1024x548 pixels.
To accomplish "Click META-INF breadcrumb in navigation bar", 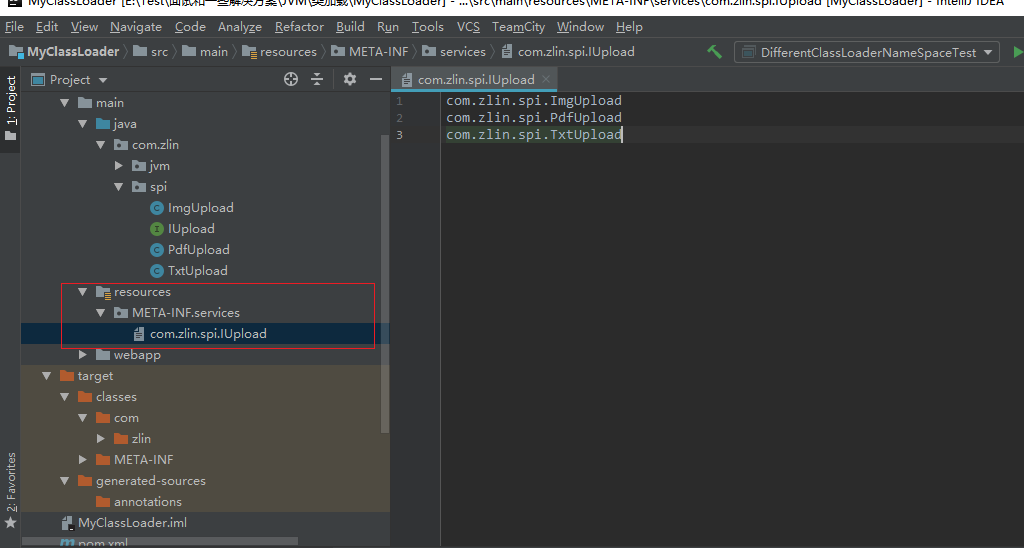I will tap(370, 52).
